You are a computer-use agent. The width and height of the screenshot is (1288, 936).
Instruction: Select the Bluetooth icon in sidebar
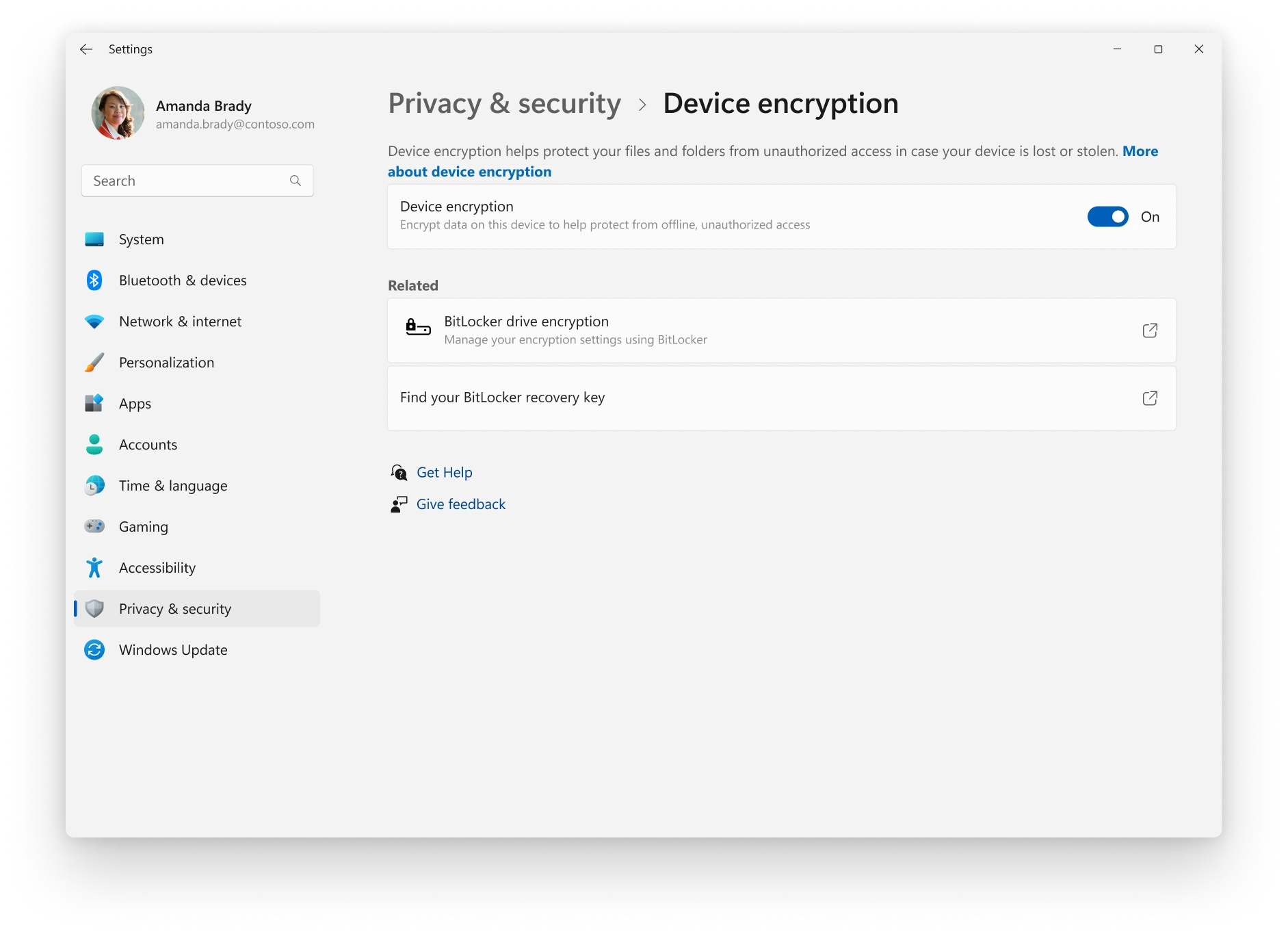click(x=94, y=281)
